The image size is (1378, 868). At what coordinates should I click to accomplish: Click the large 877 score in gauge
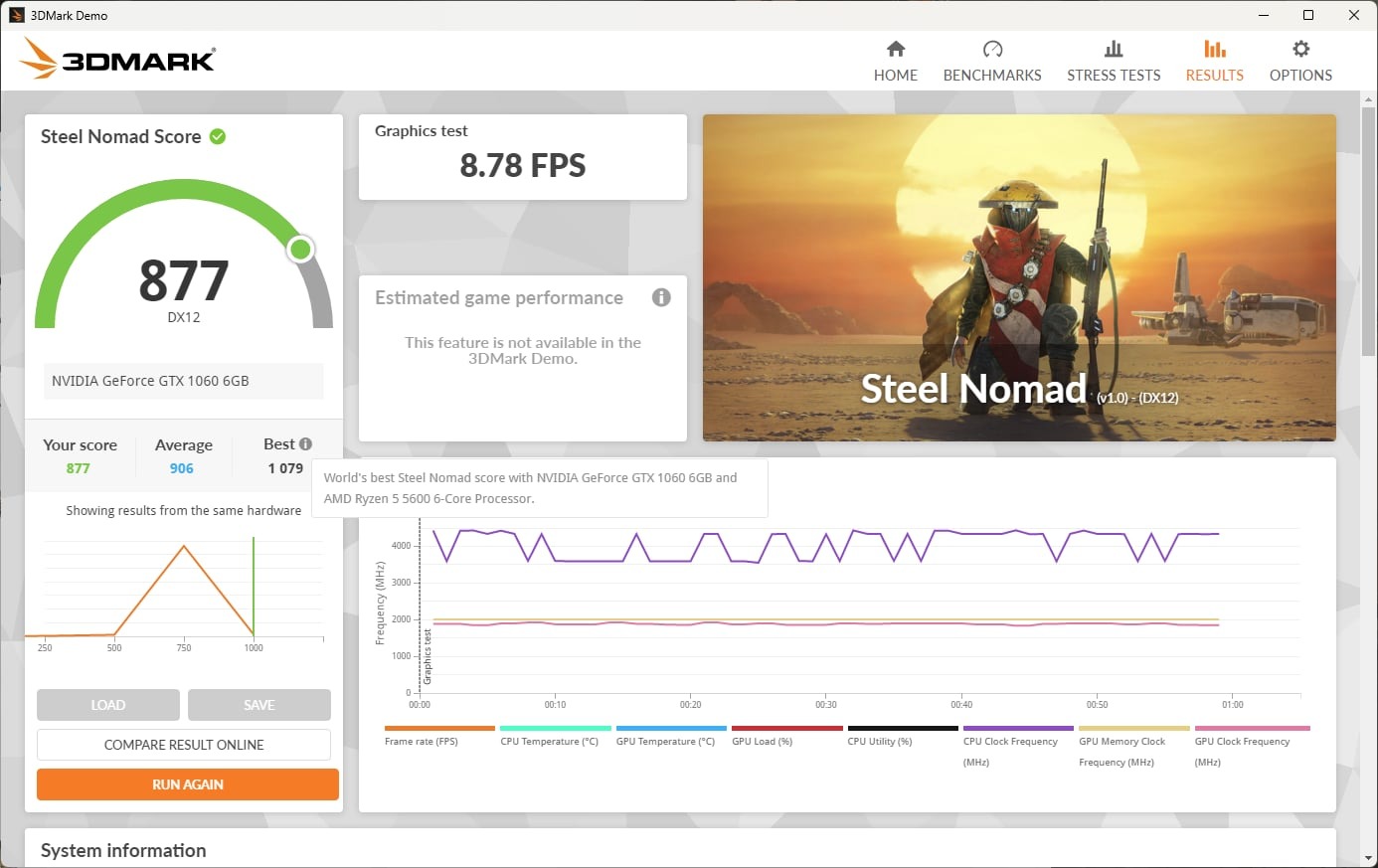pos(184,280)
